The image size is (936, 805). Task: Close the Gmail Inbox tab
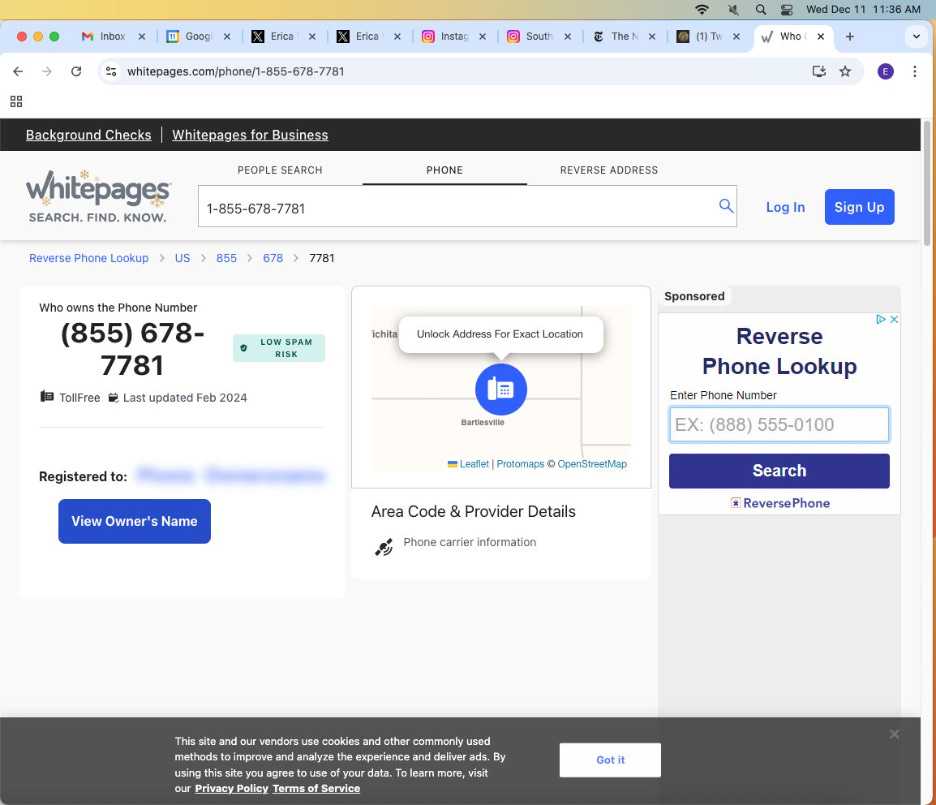coord(141,36)
